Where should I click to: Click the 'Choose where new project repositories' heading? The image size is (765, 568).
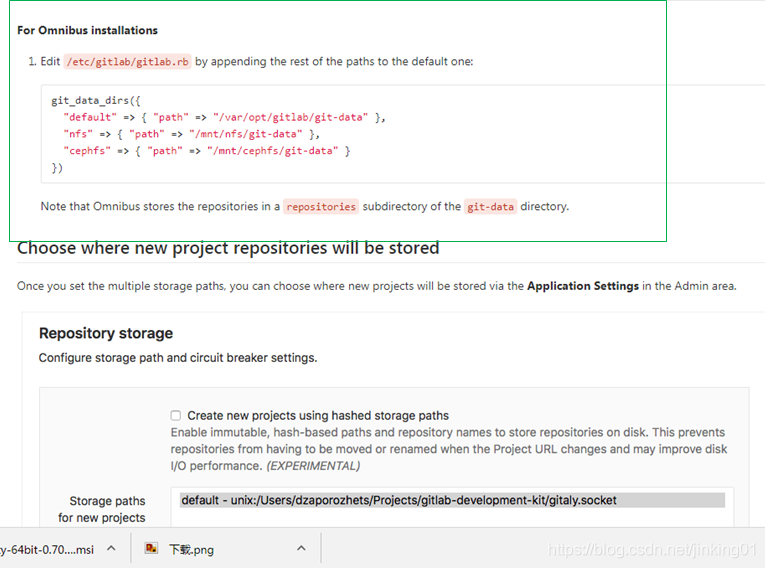[228, 248]
